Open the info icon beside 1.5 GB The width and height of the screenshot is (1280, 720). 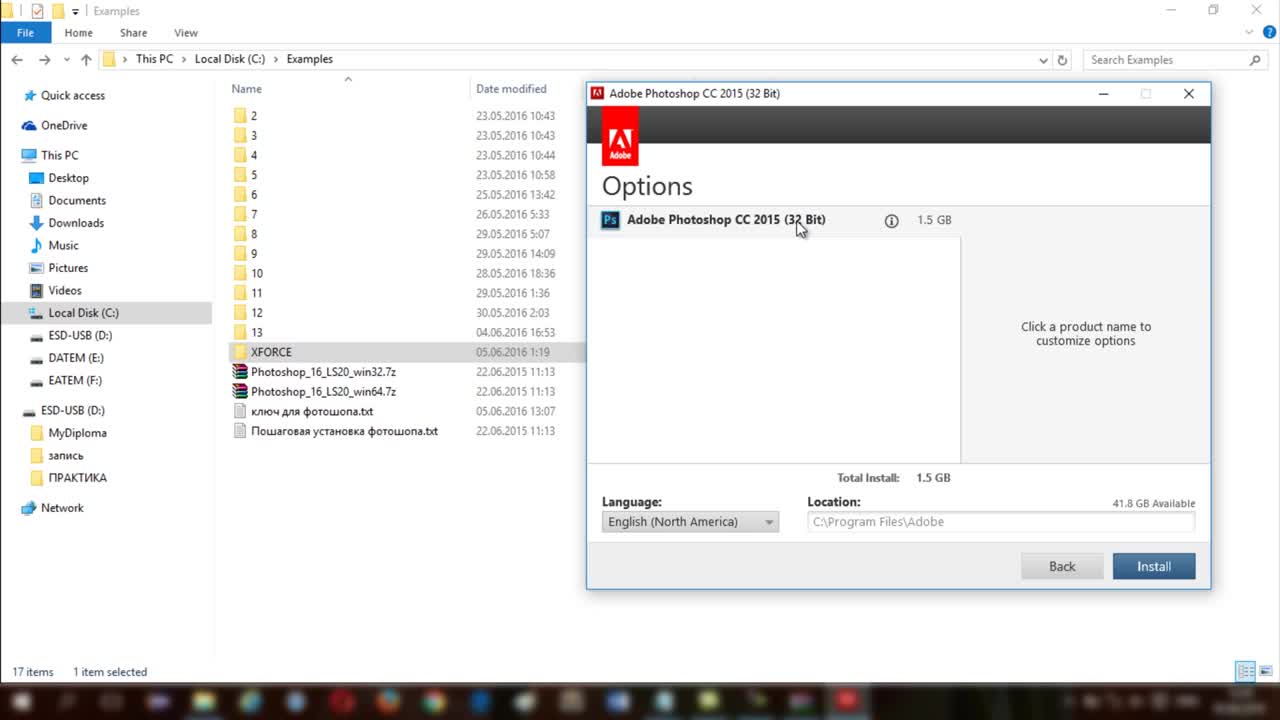pyautogui.click(x=892, y=221)
